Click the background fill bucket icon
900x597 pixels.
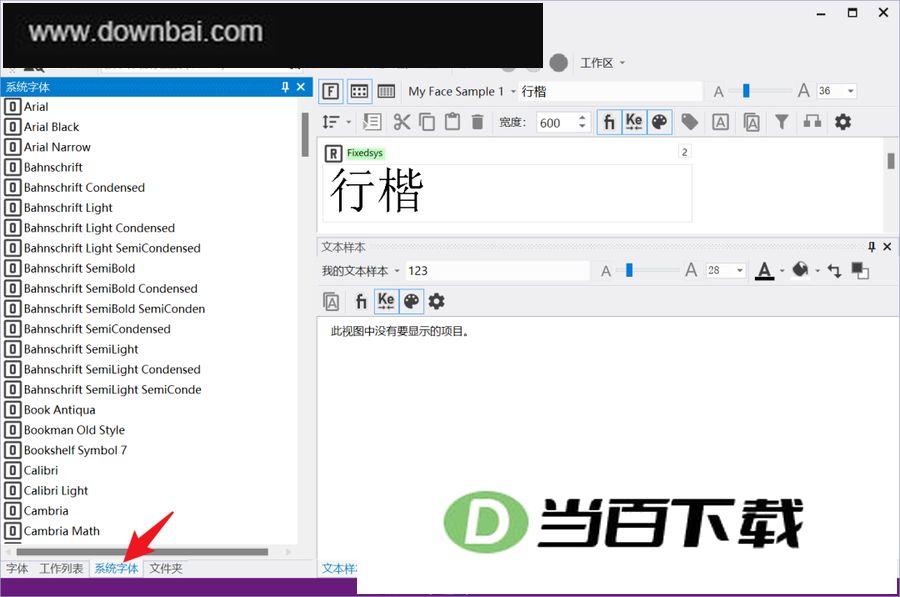tap(801, 269)
